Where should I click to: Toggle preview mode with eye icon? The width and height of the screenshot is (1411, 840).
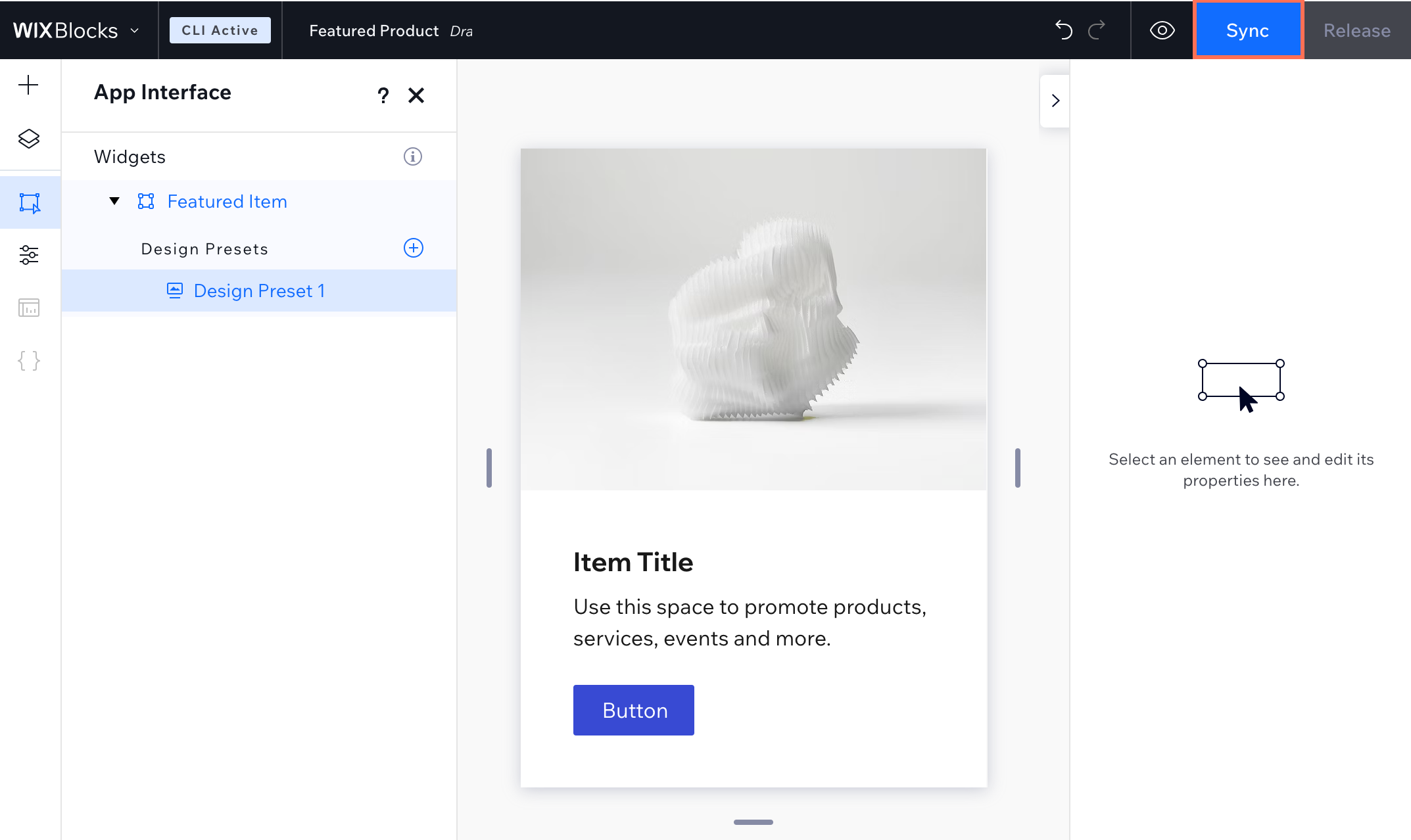click(1162, 30)
